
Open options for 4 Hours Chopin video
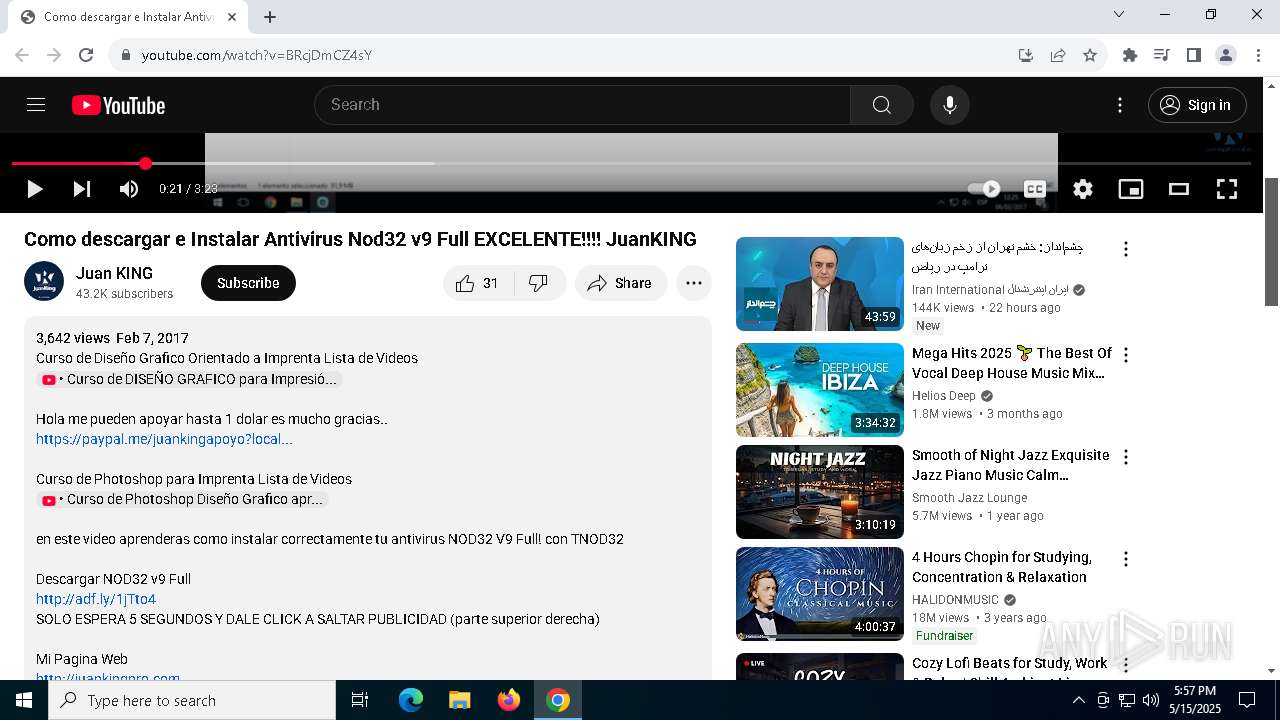1126,559
